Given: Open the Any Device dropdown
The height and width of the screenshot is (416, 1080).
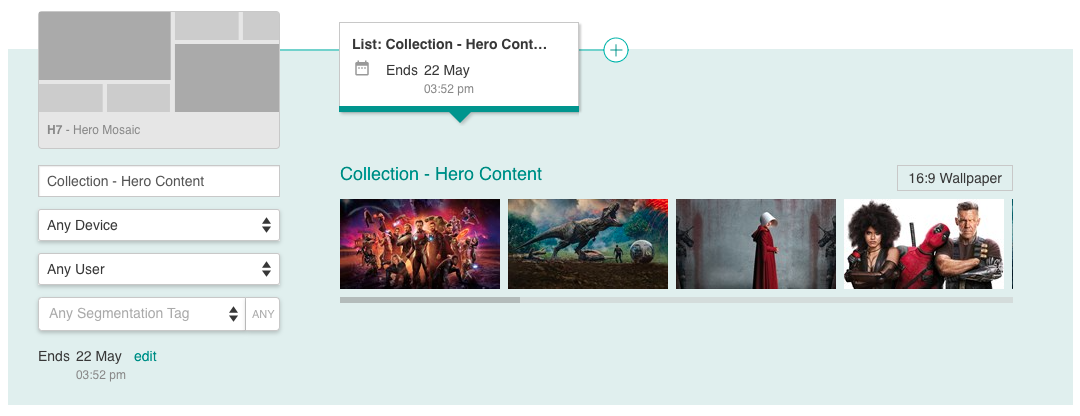Looking at the screenshot, I should coord(158,225).
